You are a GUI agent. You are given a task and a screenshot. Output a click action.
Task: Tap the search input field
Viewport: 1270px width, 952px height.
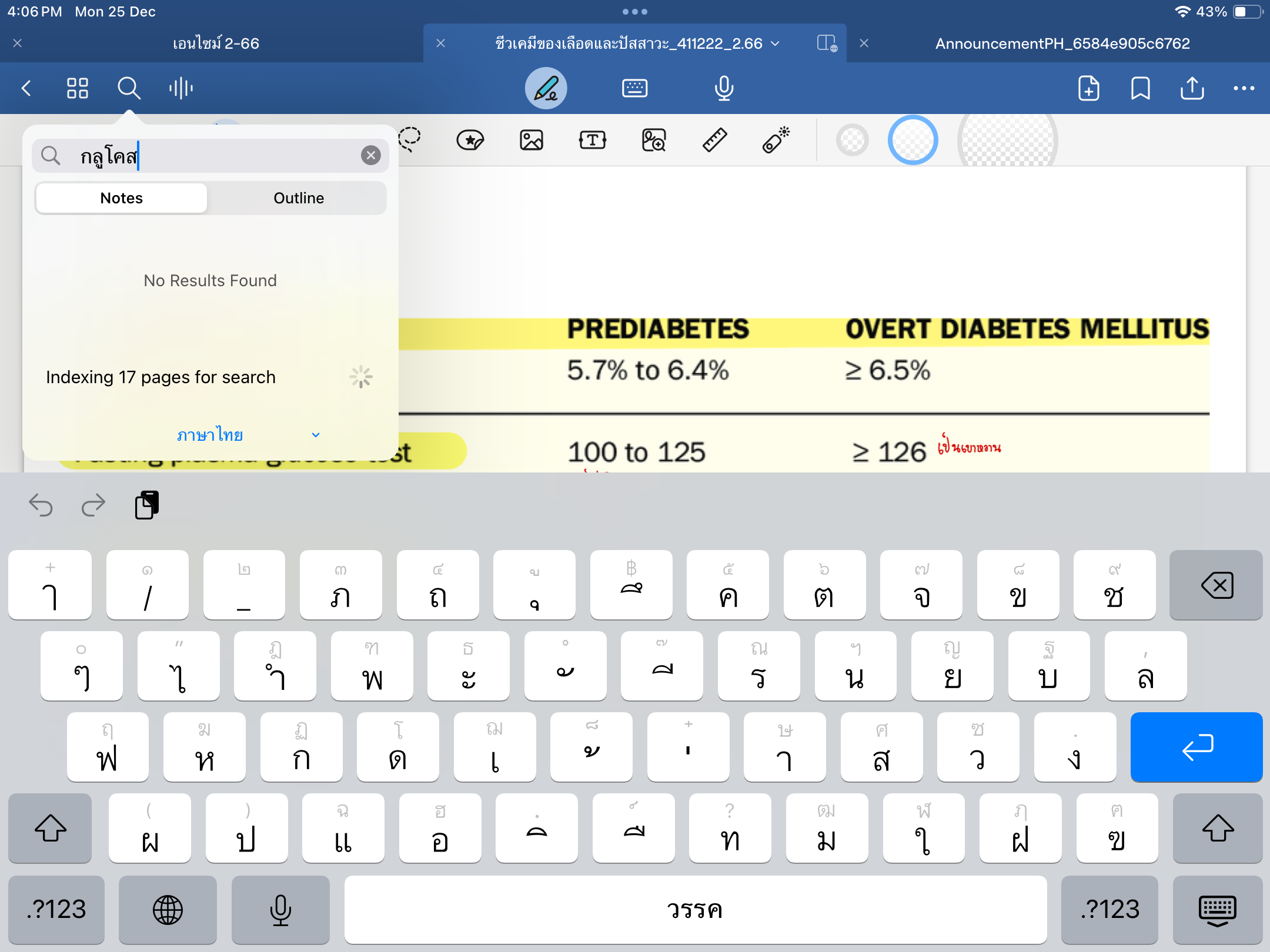click(210, 155)
